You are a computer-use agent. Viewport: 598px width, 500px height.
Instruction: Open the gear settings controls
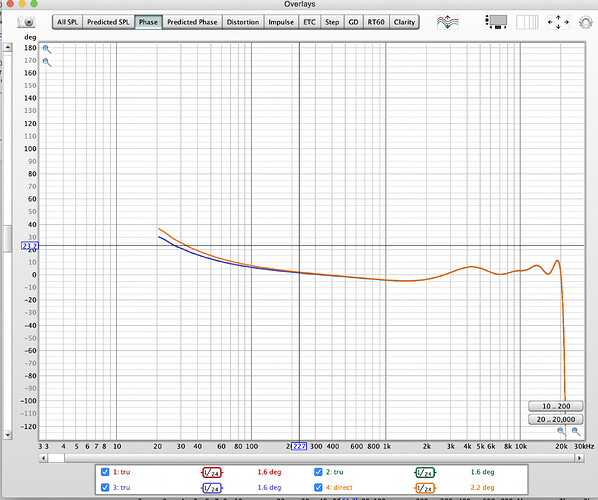click(x=586, y=22)
